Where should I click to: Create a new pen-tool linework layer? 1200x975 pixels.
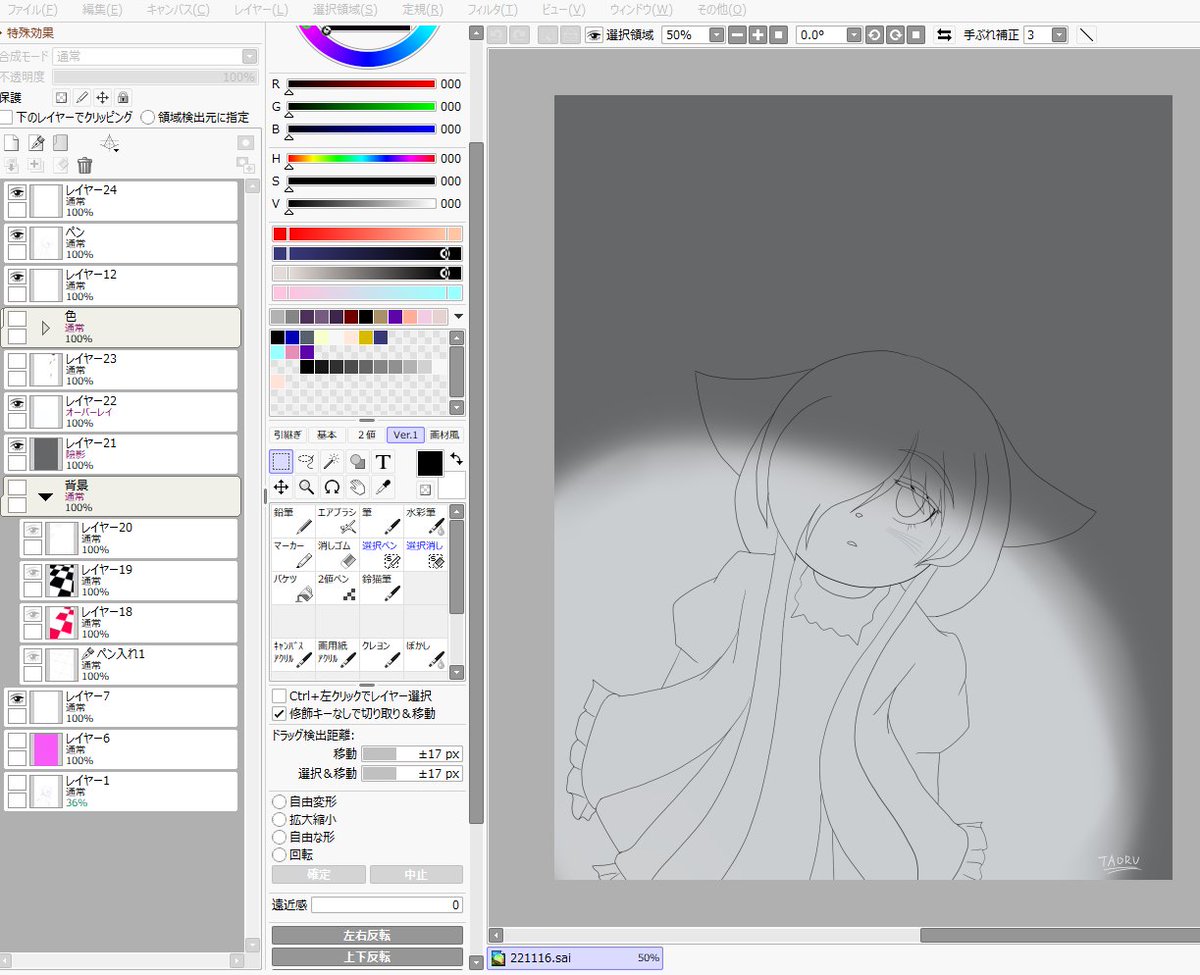37,143
